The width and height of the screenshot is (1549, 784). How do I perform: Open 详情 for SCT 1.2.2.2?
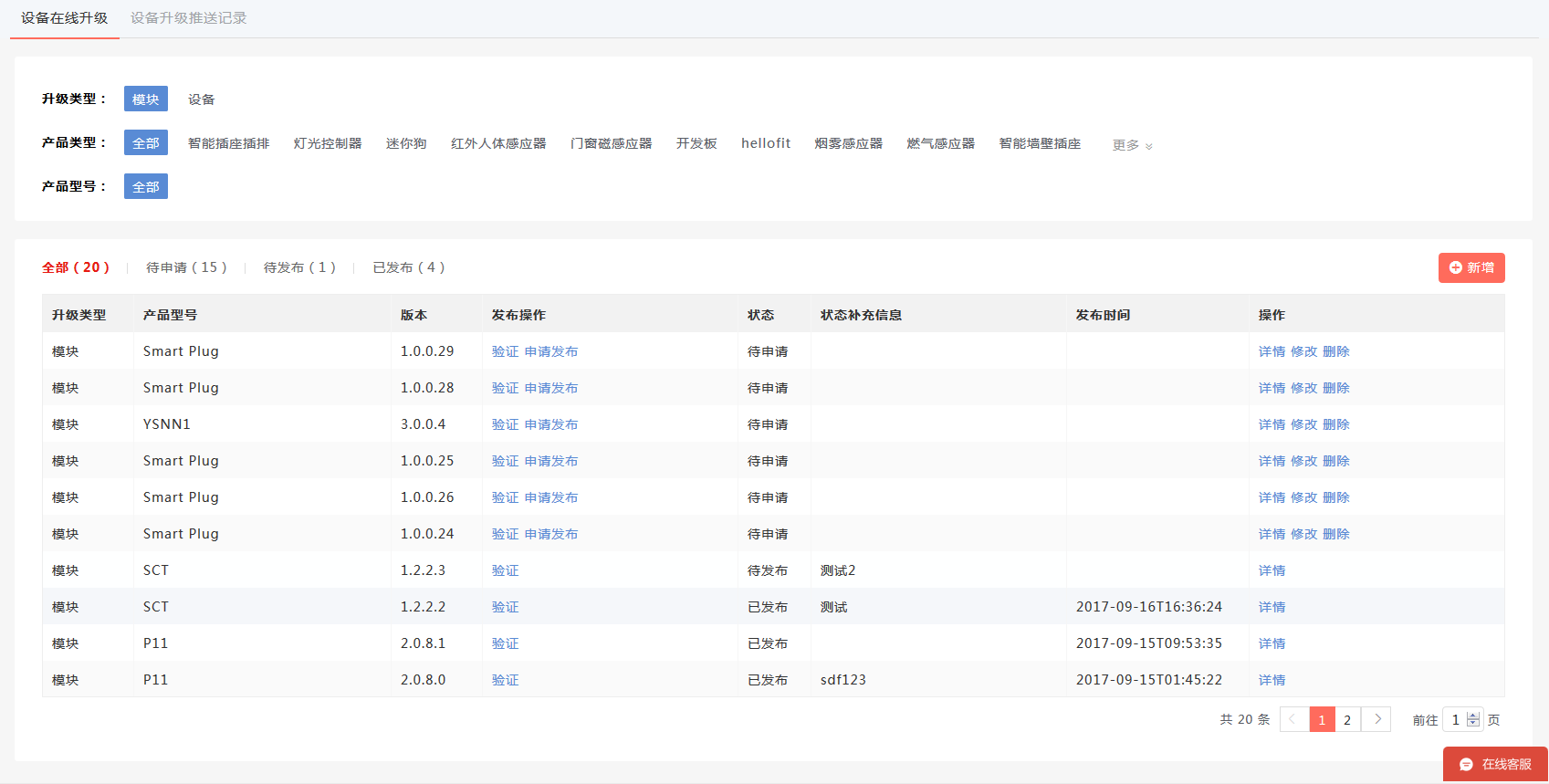tap(1272, 607)
